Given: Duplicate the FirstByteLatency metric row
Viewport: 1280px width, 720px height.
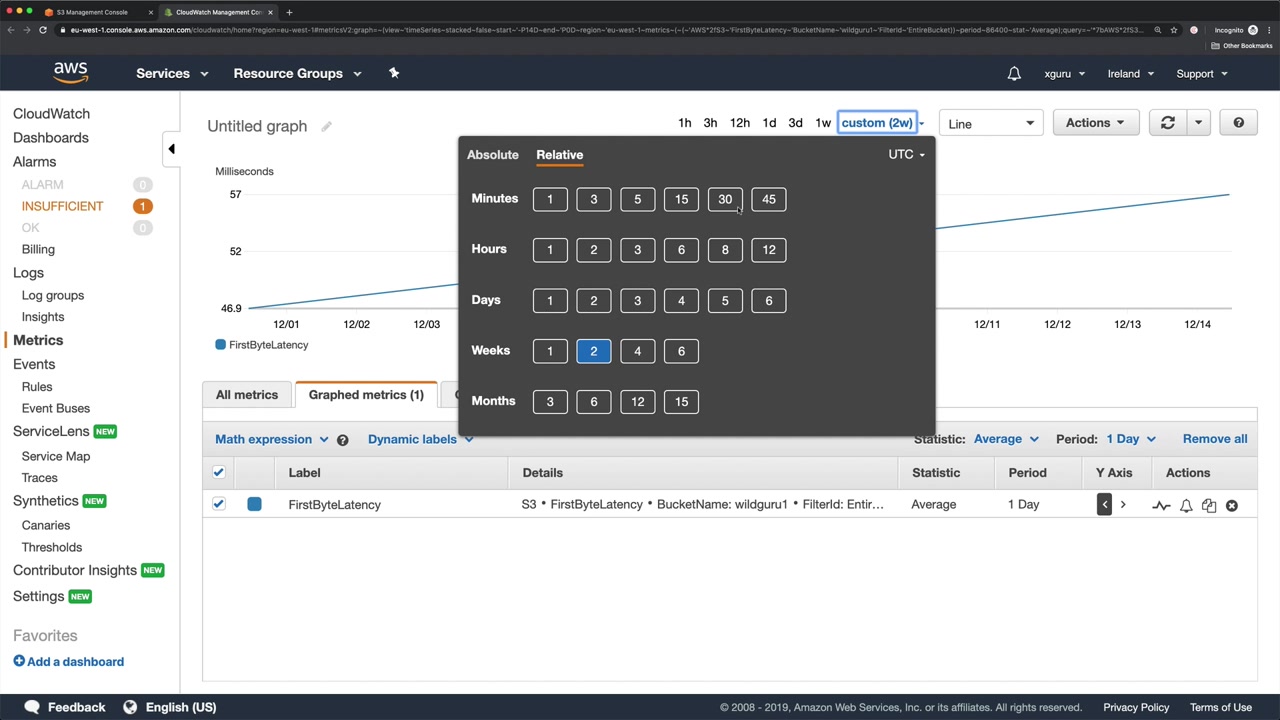Looking at the screenshot, I should [x=1209, y=506].
